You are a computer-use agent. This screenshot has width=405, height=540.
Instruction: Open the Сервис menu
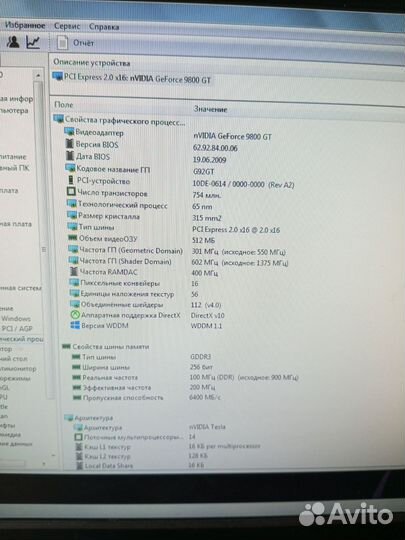coord(67,26)
